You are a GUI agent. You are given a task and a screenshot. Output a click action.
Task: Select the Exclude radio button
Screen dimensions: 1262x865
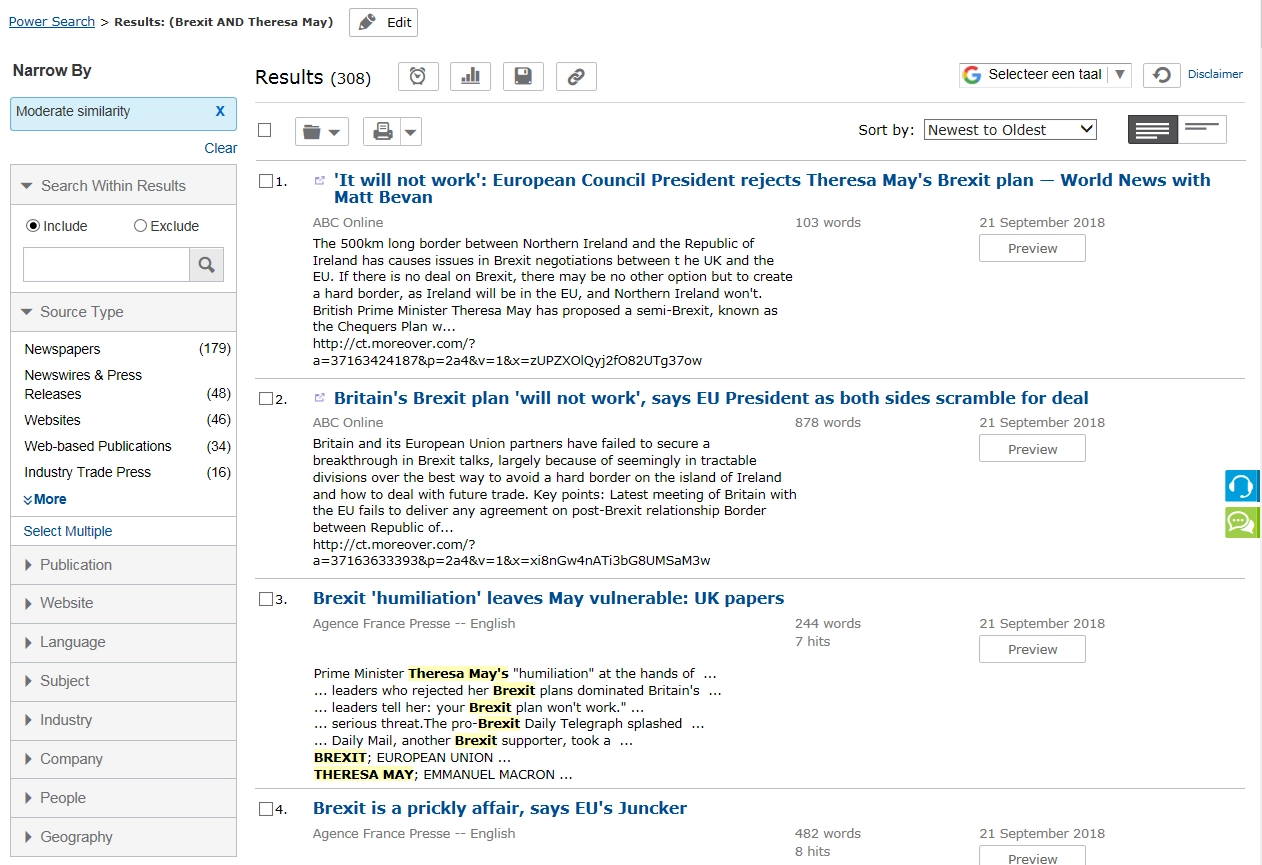140,226
